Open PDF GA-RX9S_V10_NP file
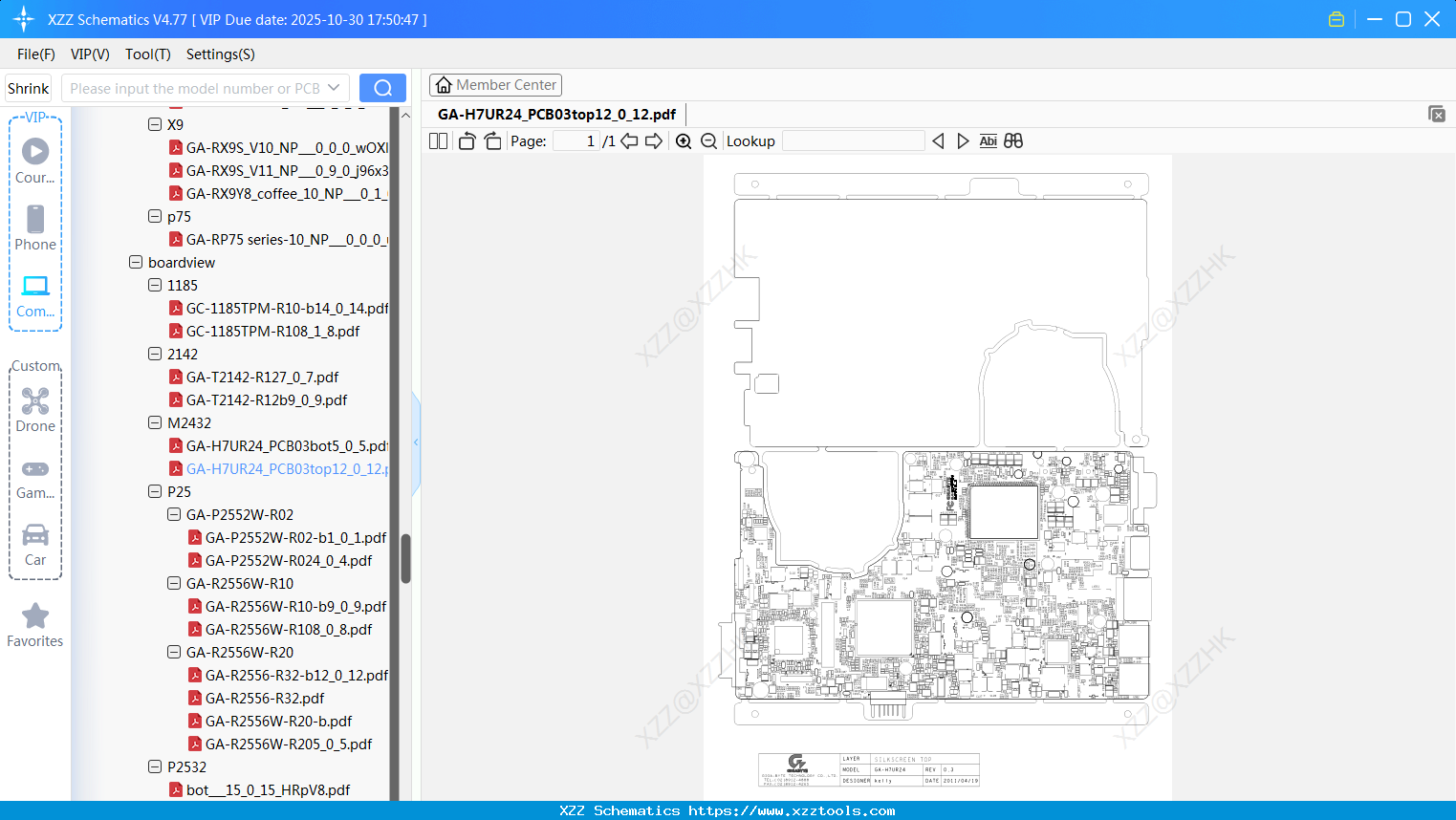1456x820 pixels. point(287,148)
